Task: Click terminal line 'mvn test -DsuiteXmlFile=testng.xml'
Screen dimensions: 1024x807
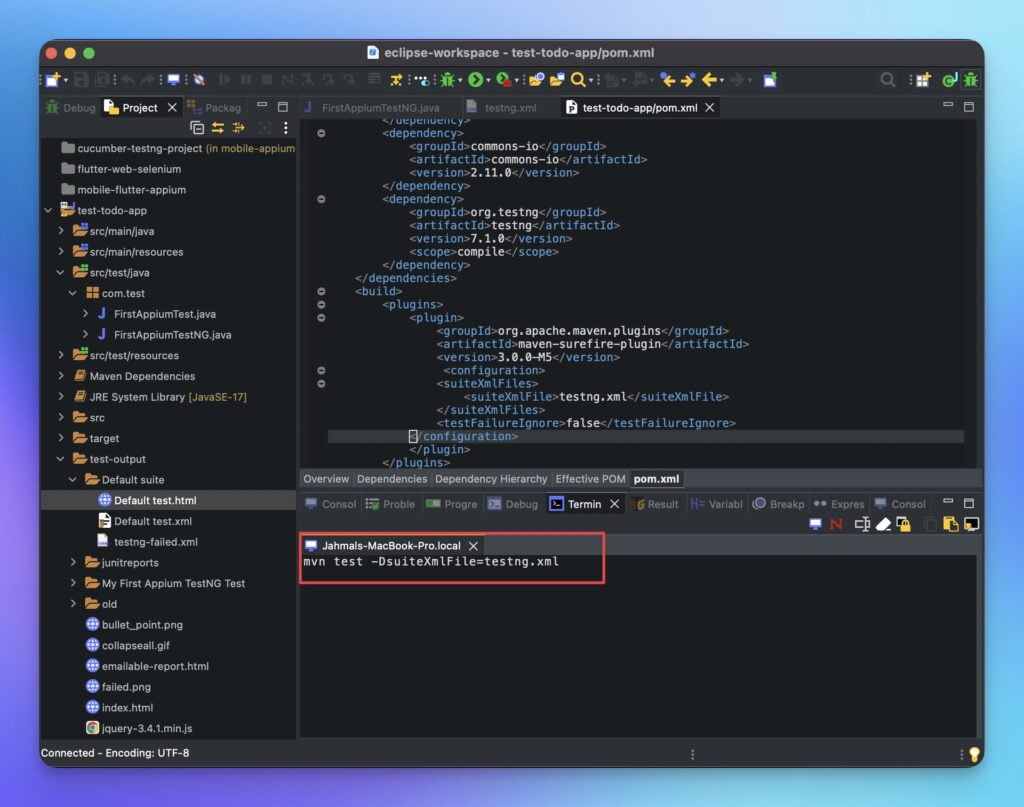Action: [431, 562]
